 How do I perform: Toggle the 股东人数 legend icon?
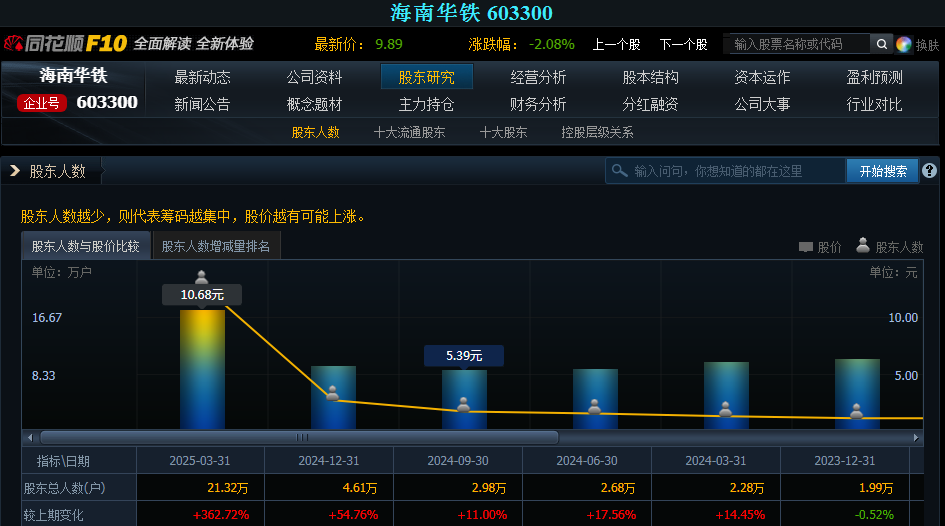click(x=863, y=245)
